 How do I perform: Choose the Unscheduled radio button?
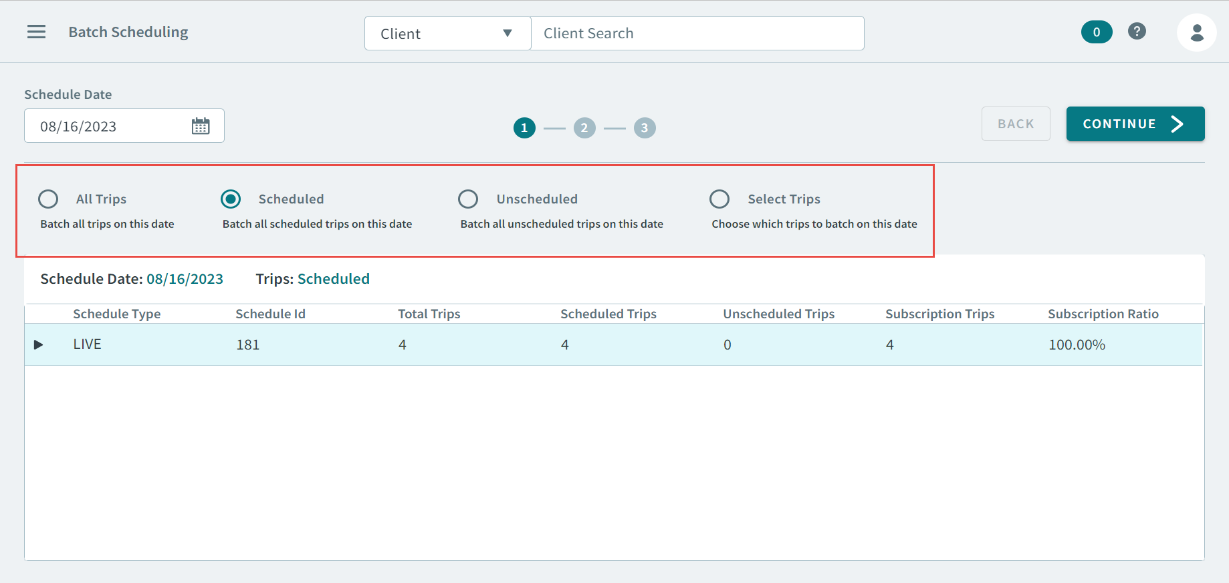pyautogui.click(x=468, y=199)
